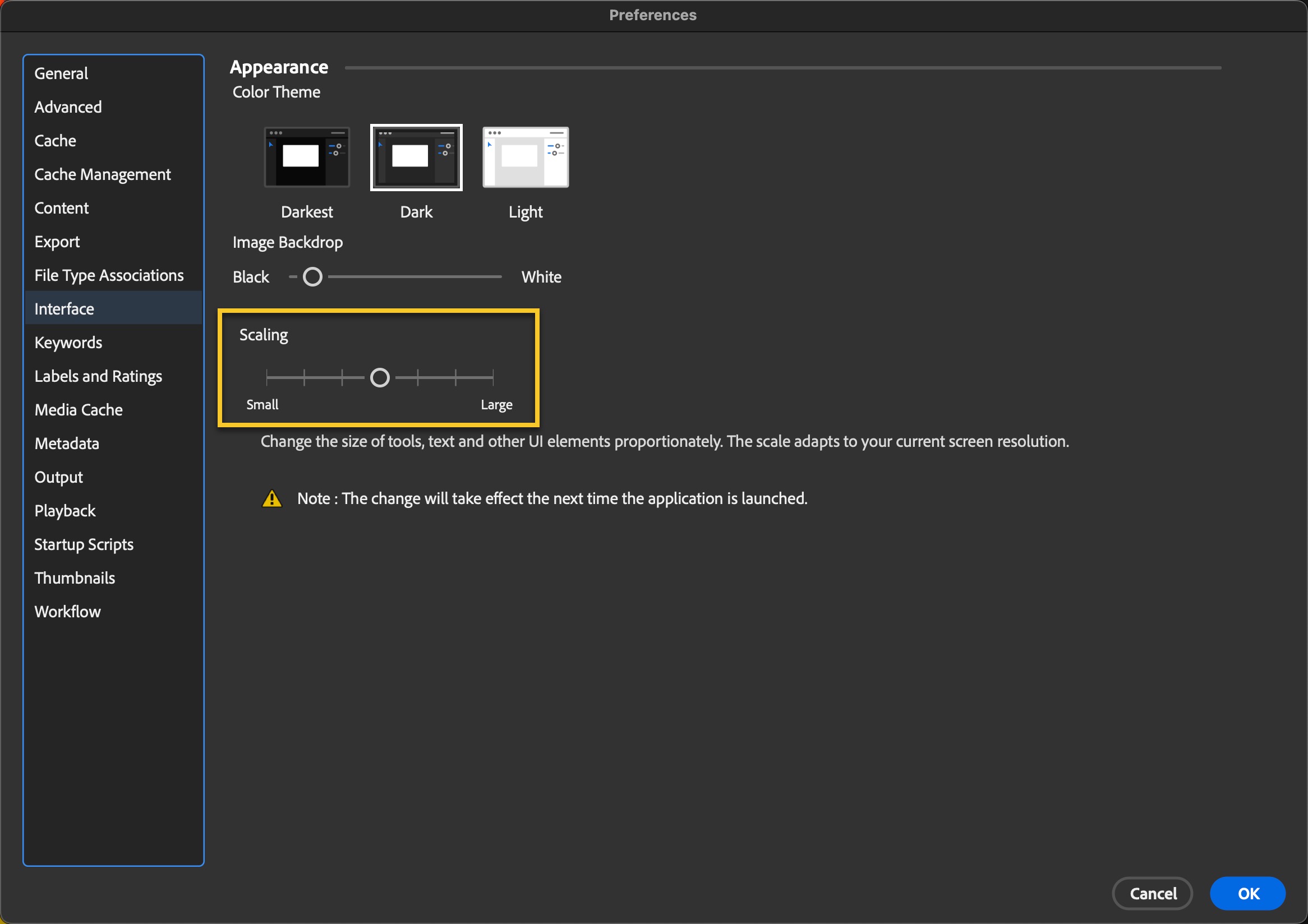
Task: Select the Darkest color theme thumbnail
Action: tap(306, 157)
